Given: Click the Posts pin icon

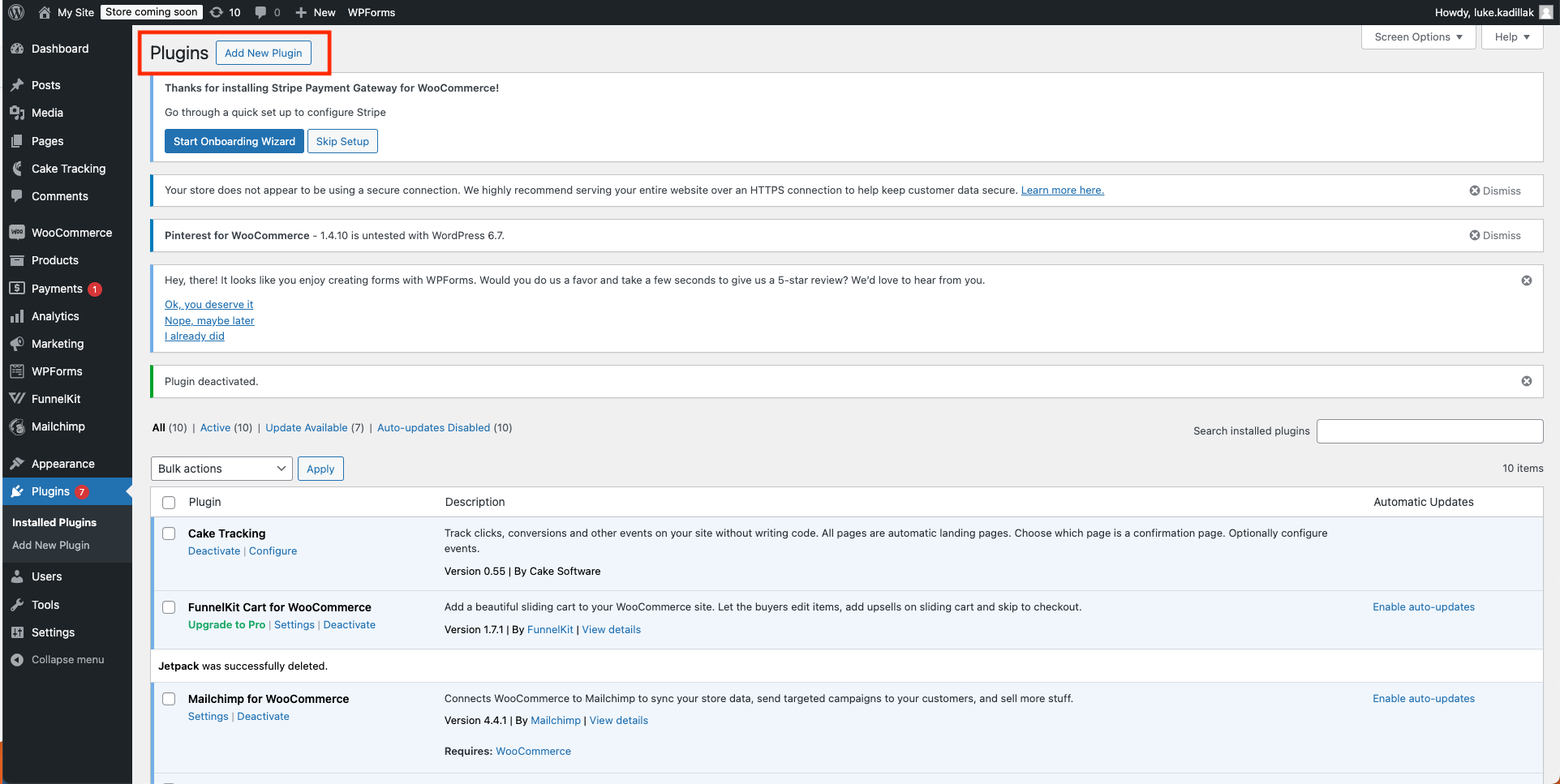Looking at the screenshot, I should 17,85.
